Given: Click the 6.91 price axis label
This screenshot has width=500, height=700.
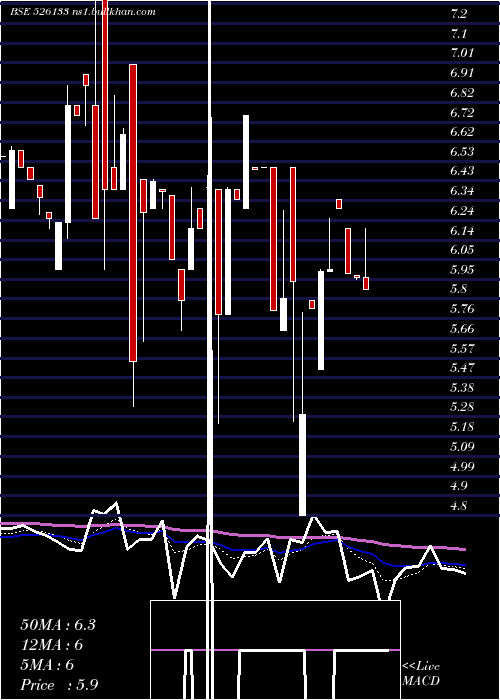Looking at the screenshot, I should tap(462, 73).
